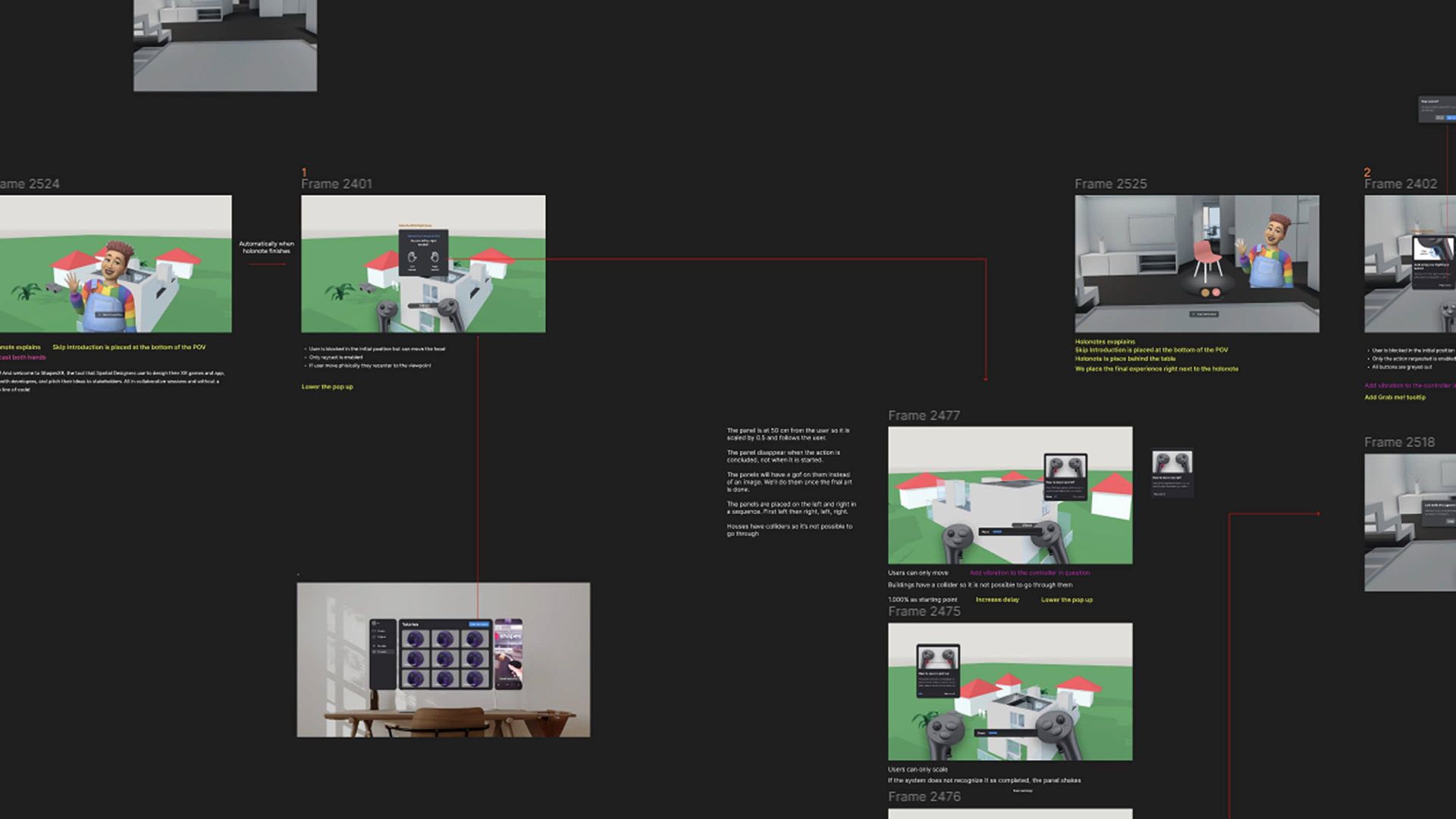This screenshot has height=819, width=1456.
Task: Select the Frame 2477 label
Action: click(x=924, y=416)
